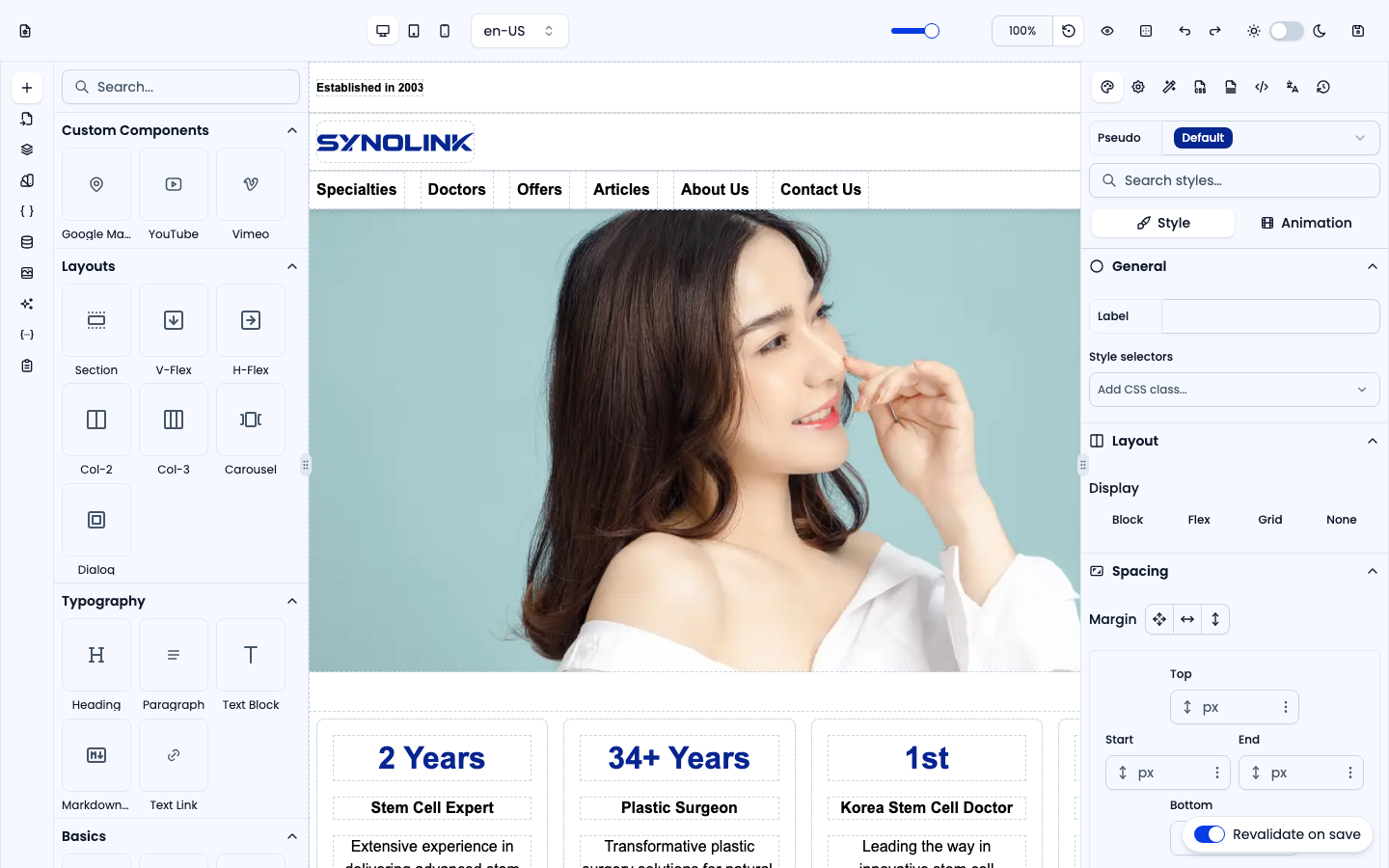Open the code brackets tab in the right panel
This screenshot has width=1389, height=868.
pos(1262,87)
